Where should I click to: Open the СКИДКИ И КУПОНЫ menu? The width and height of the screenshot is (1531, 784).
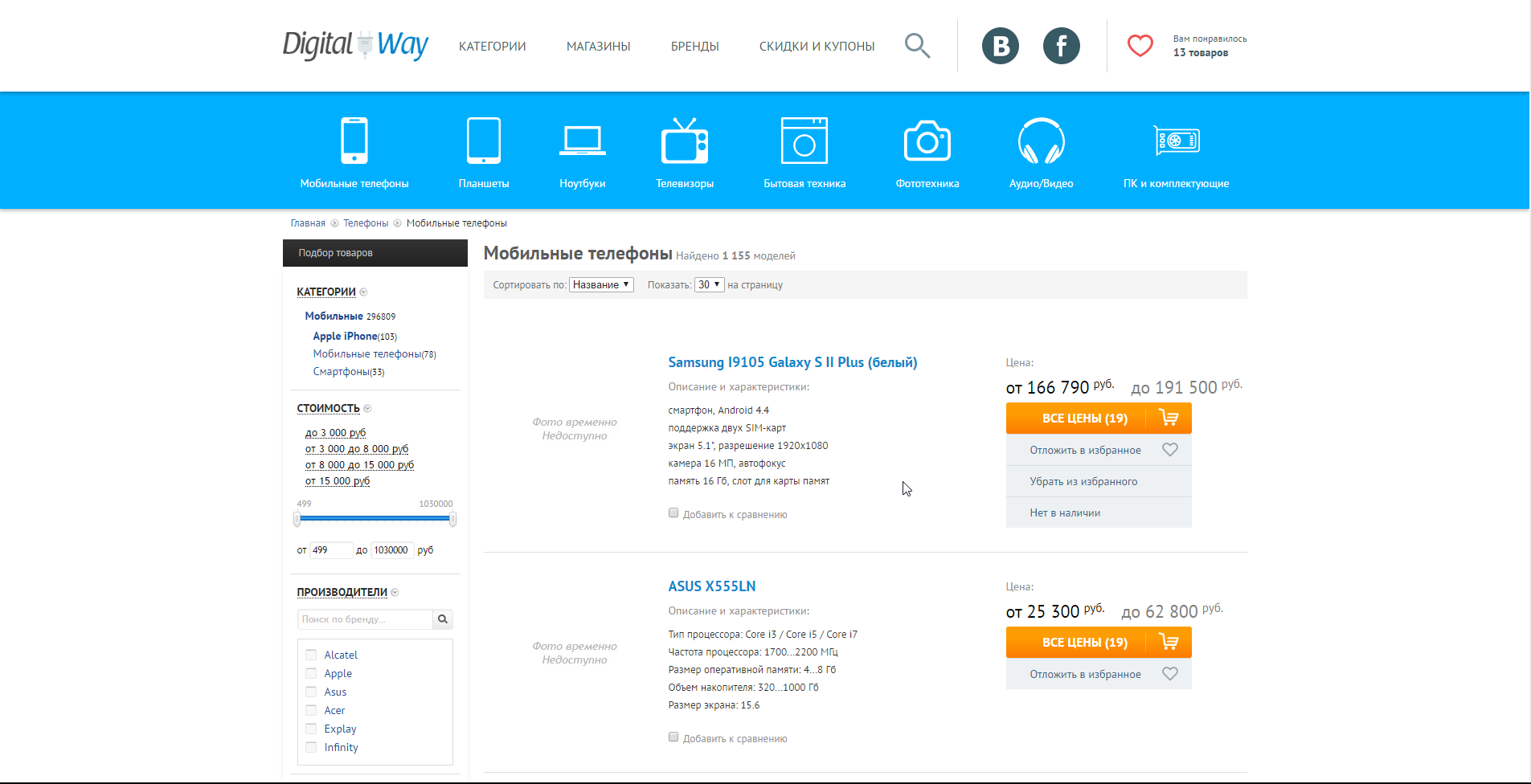817,47
